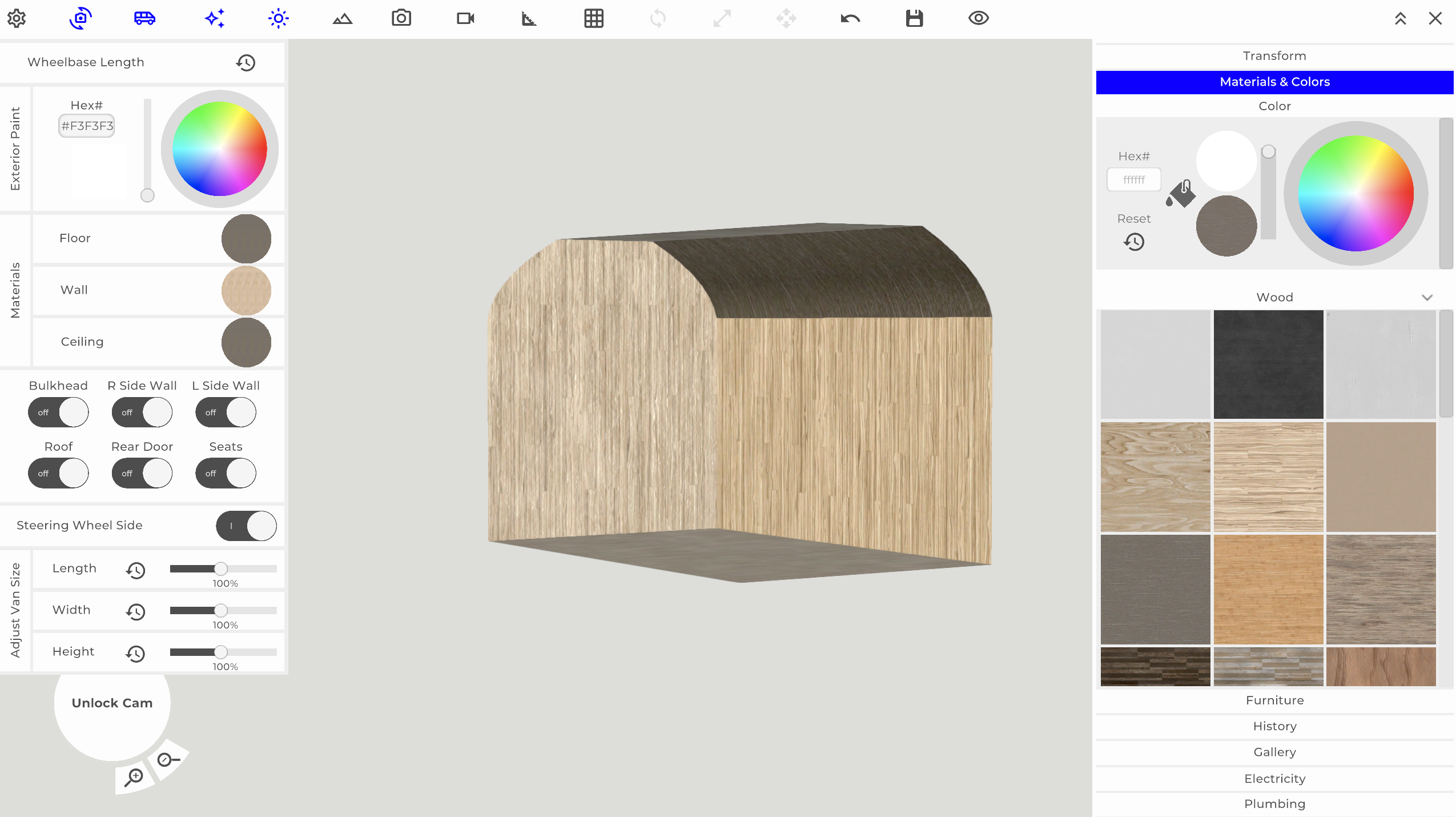Reset Height slider with its history icon

(135, 654)
